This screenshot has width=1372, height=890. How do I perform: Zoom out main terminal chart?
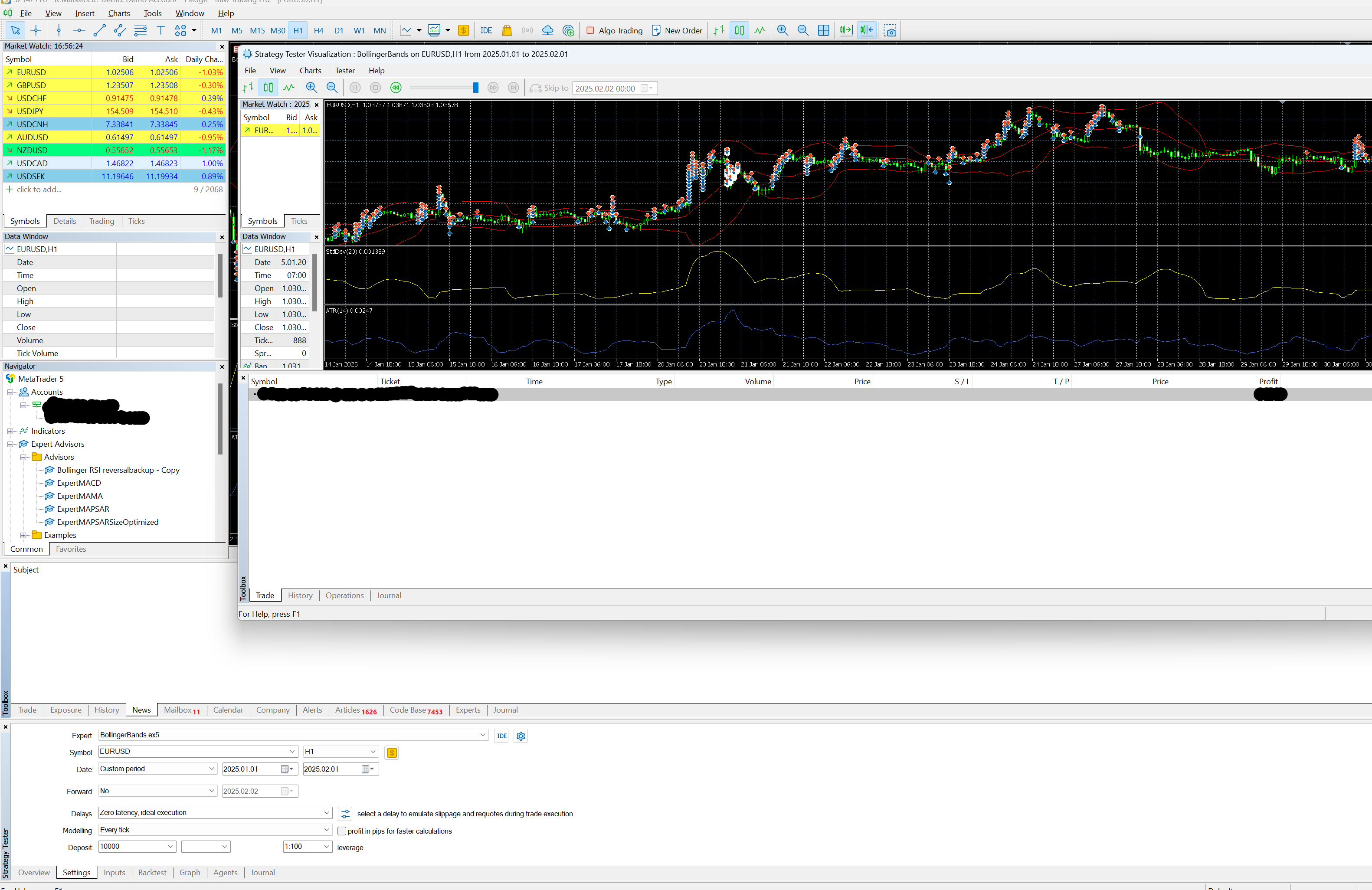802,30
